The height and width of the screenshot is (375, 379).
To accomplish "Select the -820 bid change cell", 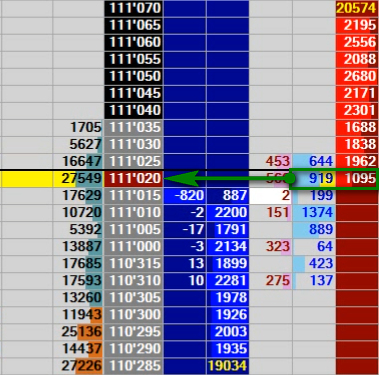I will coord(185,195).
